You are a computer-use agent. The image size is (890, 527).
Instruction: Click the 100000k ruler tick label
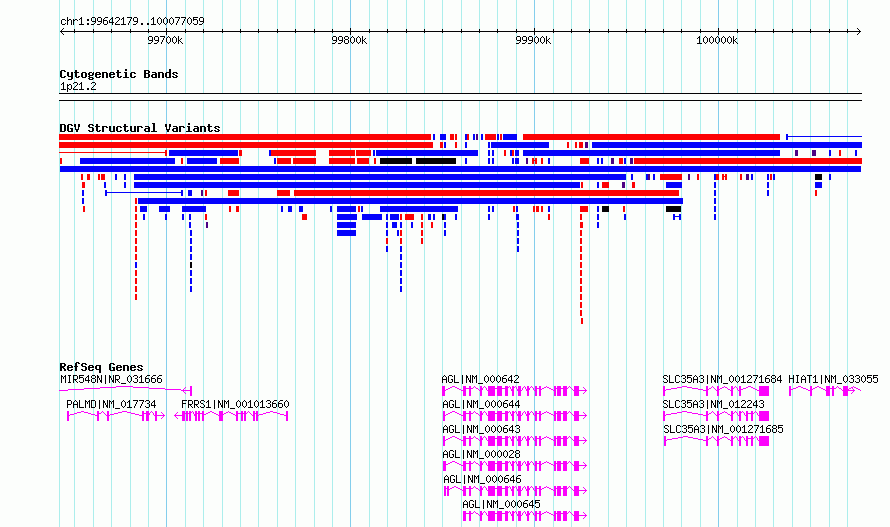pyautogui.click(x=717, y=40)
